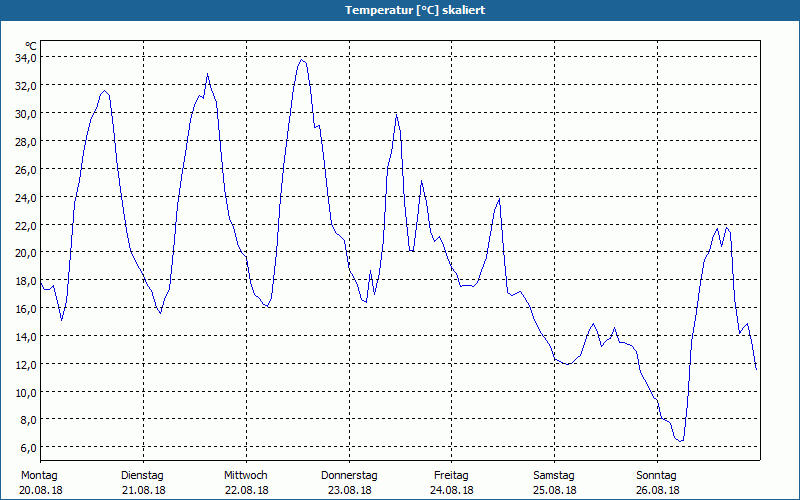Click the Montag day label

tap(39, 476)
